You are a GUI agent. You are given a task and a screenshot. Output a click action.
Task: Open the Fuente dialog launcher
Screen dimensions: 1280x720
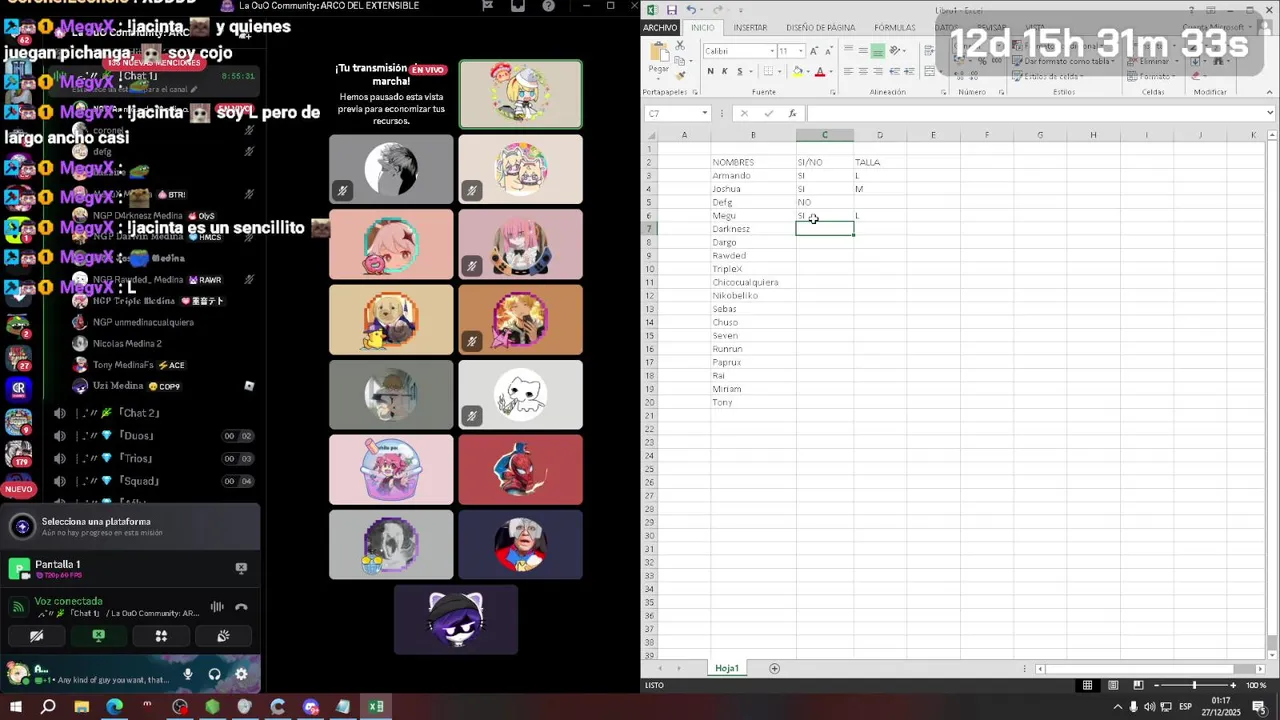tap(832, 92)
